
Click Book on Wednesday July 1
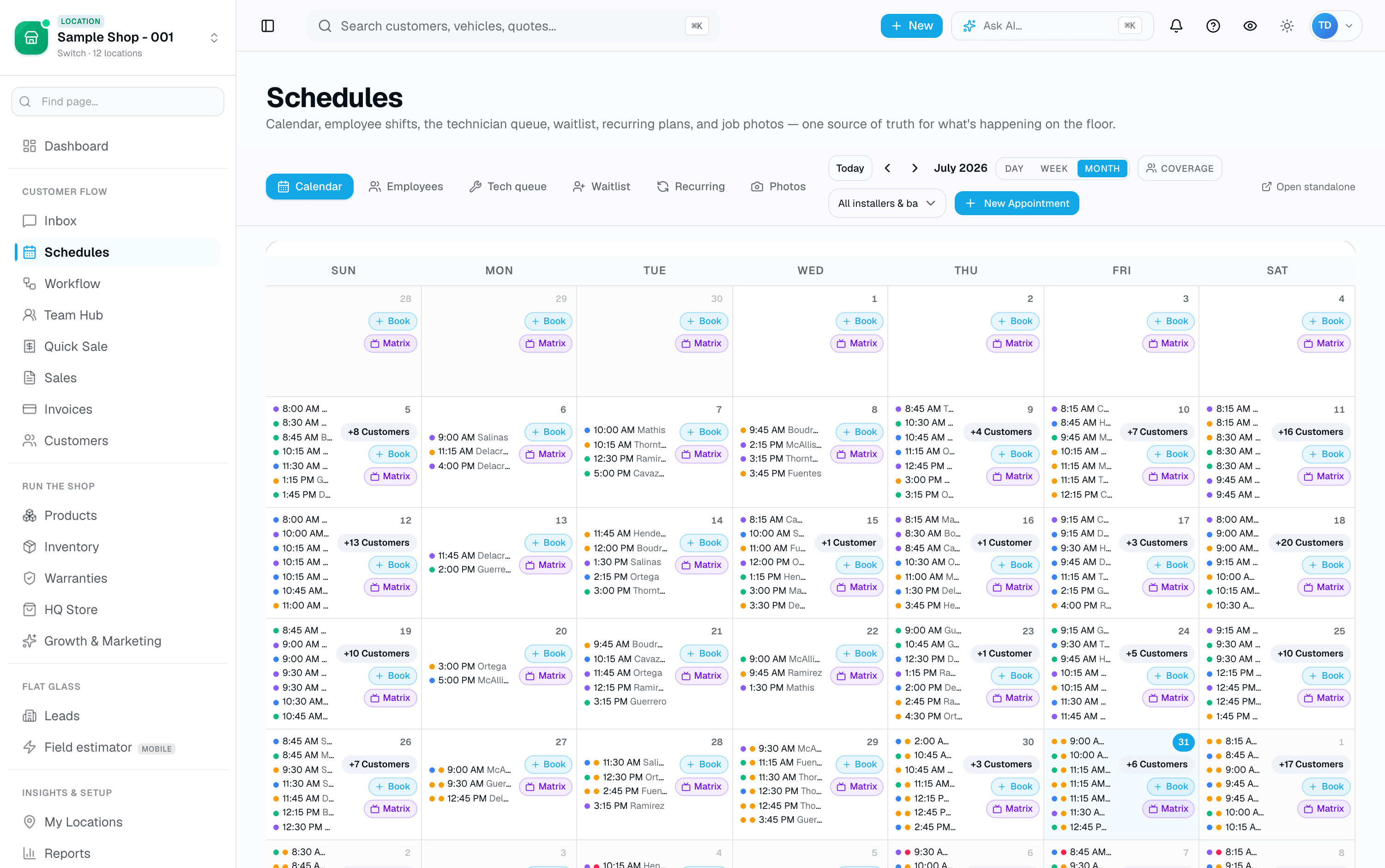(859, 321)
